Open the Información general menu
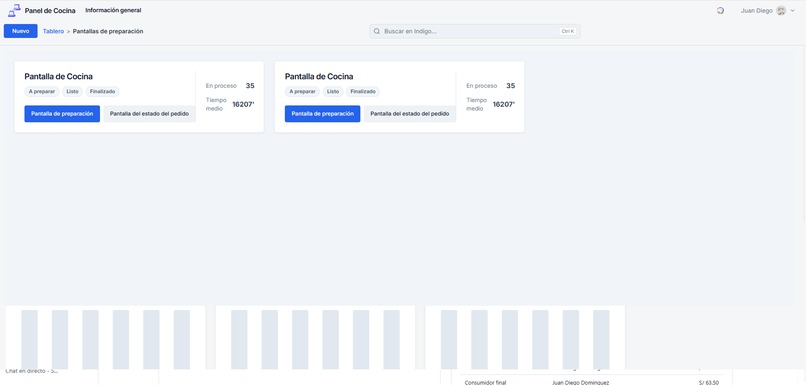This screenshot has height=385, width=806. (x=113, y=10)
